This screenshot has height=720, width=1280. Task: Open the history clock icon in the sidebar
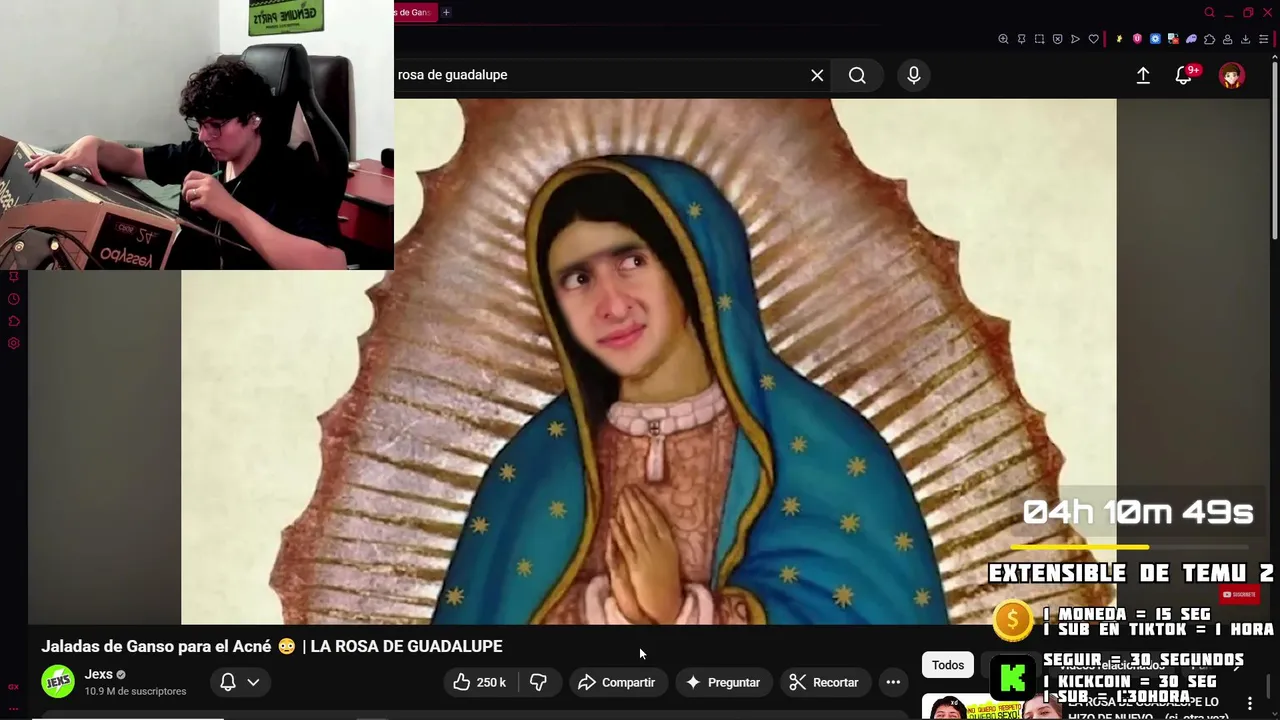13,299
